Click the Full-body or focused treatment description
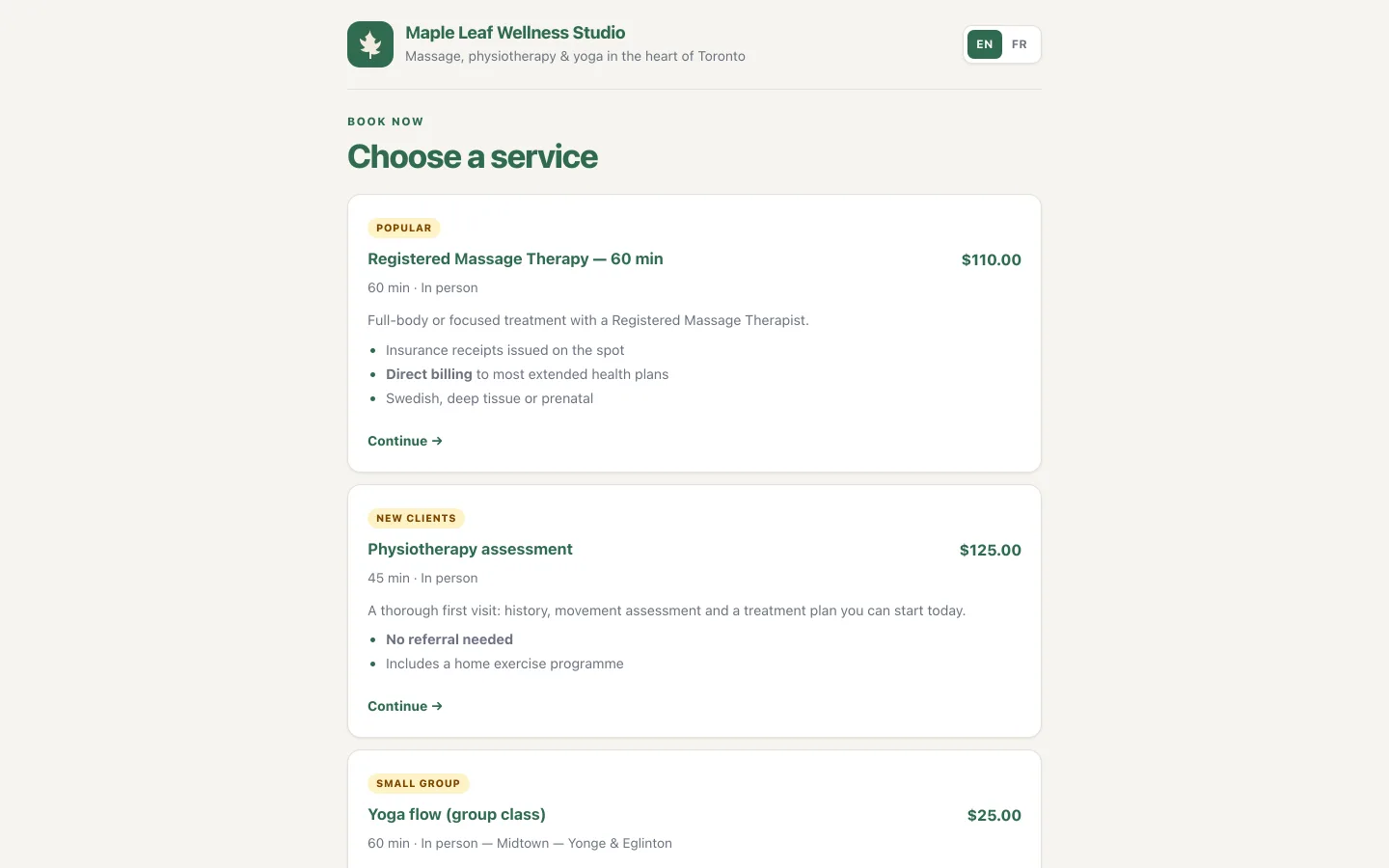The width and height of the screenshot is (1389, 868). (x=588, y=320)
